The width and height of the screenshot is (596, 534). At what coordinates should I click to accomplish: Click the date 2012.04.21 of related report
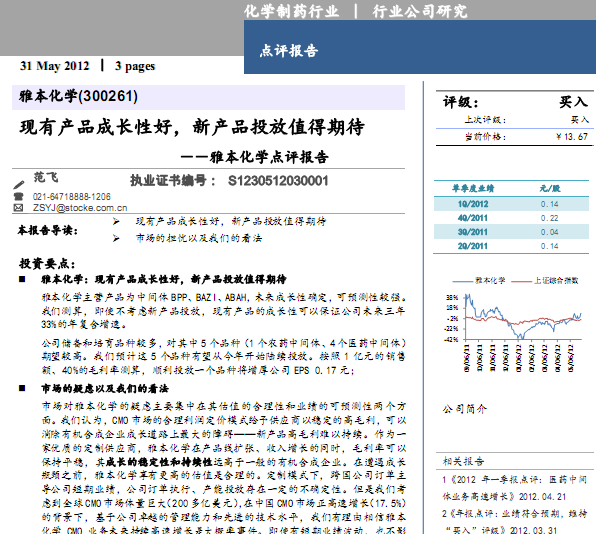click(543, 497)
